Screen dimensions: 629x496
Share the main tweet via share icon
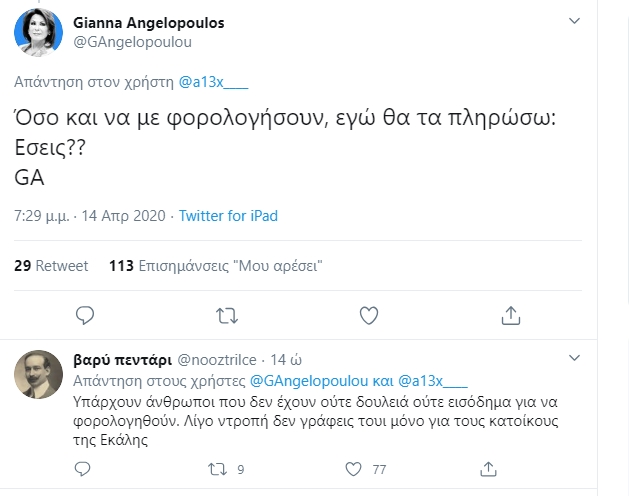click(510, 315)
